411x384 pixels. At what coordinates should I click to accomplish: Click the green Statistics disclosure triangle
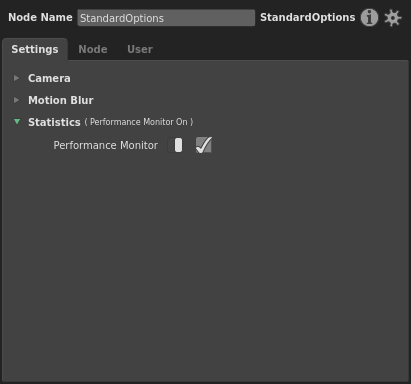click(x=17, y=122)
